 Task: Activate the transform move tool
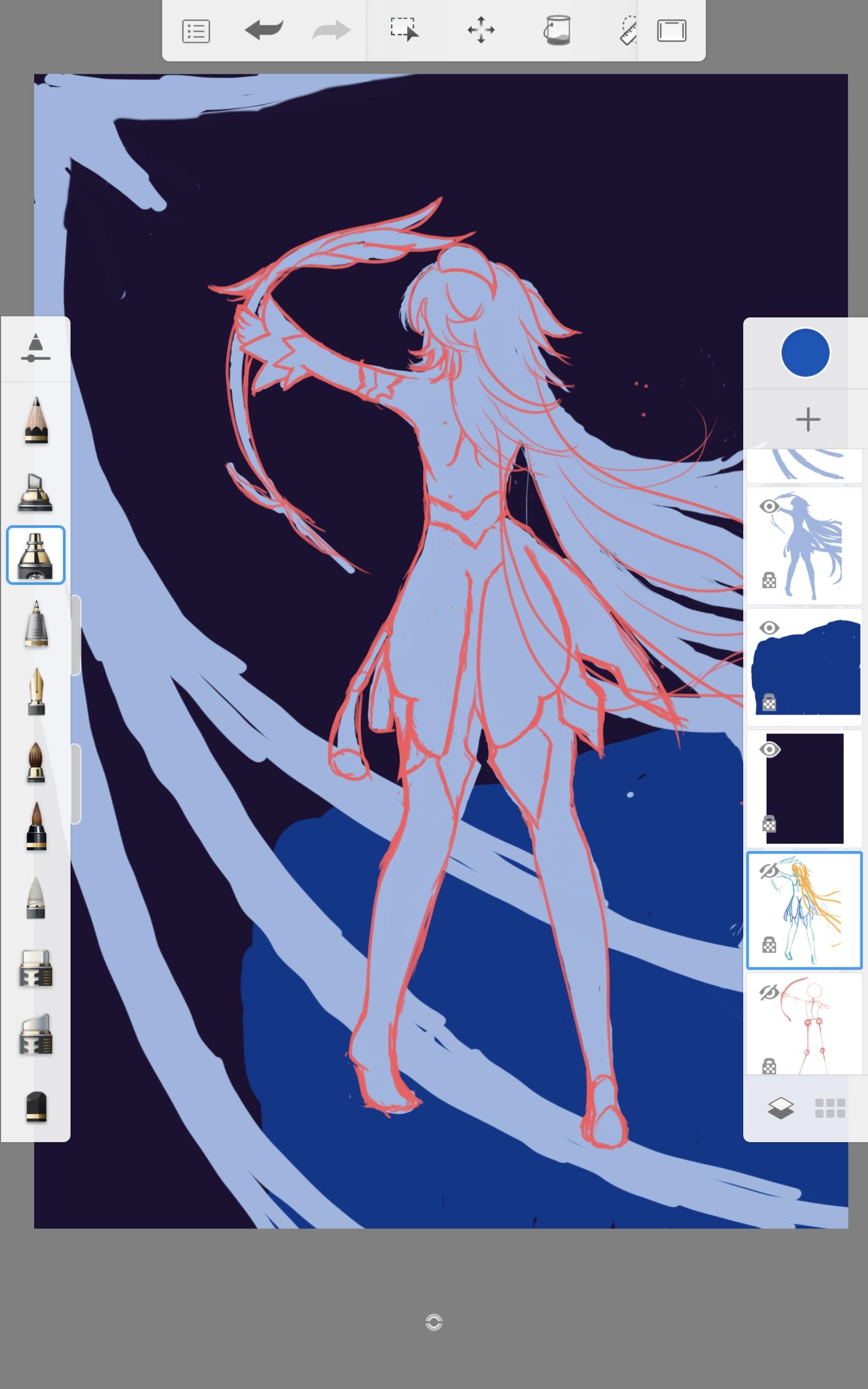481,30
